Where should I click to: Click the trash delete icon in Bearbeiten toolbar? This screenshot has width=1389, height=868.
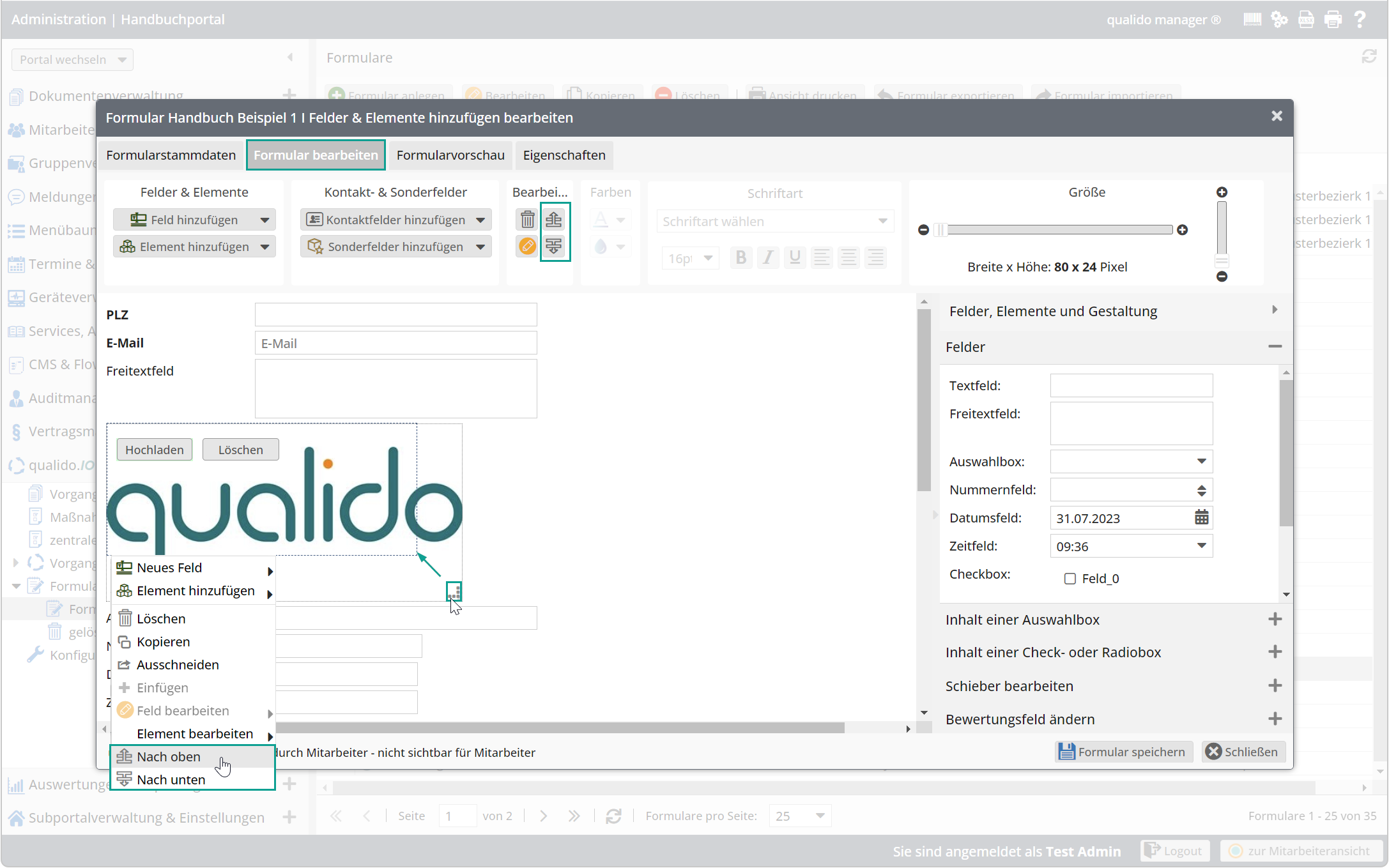click(x=527, y=220)
